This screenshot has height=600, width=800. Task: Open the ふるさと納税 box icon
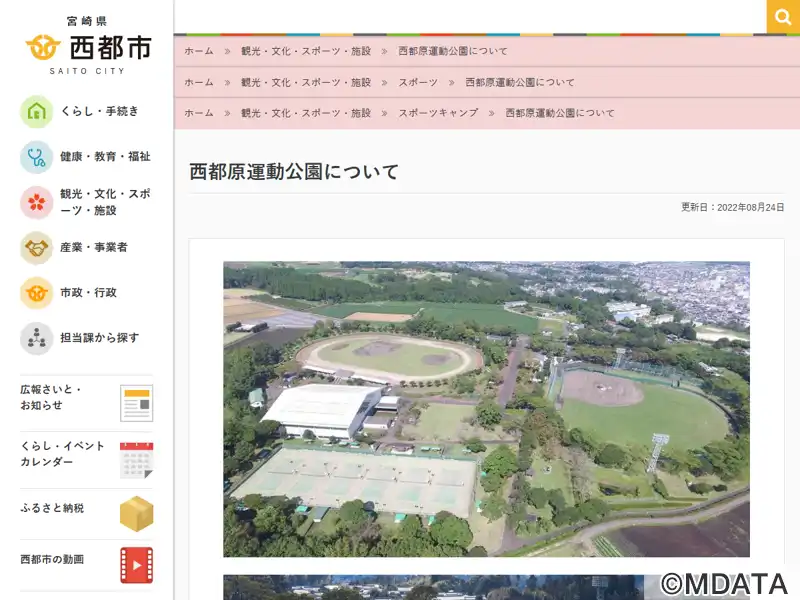136,513
